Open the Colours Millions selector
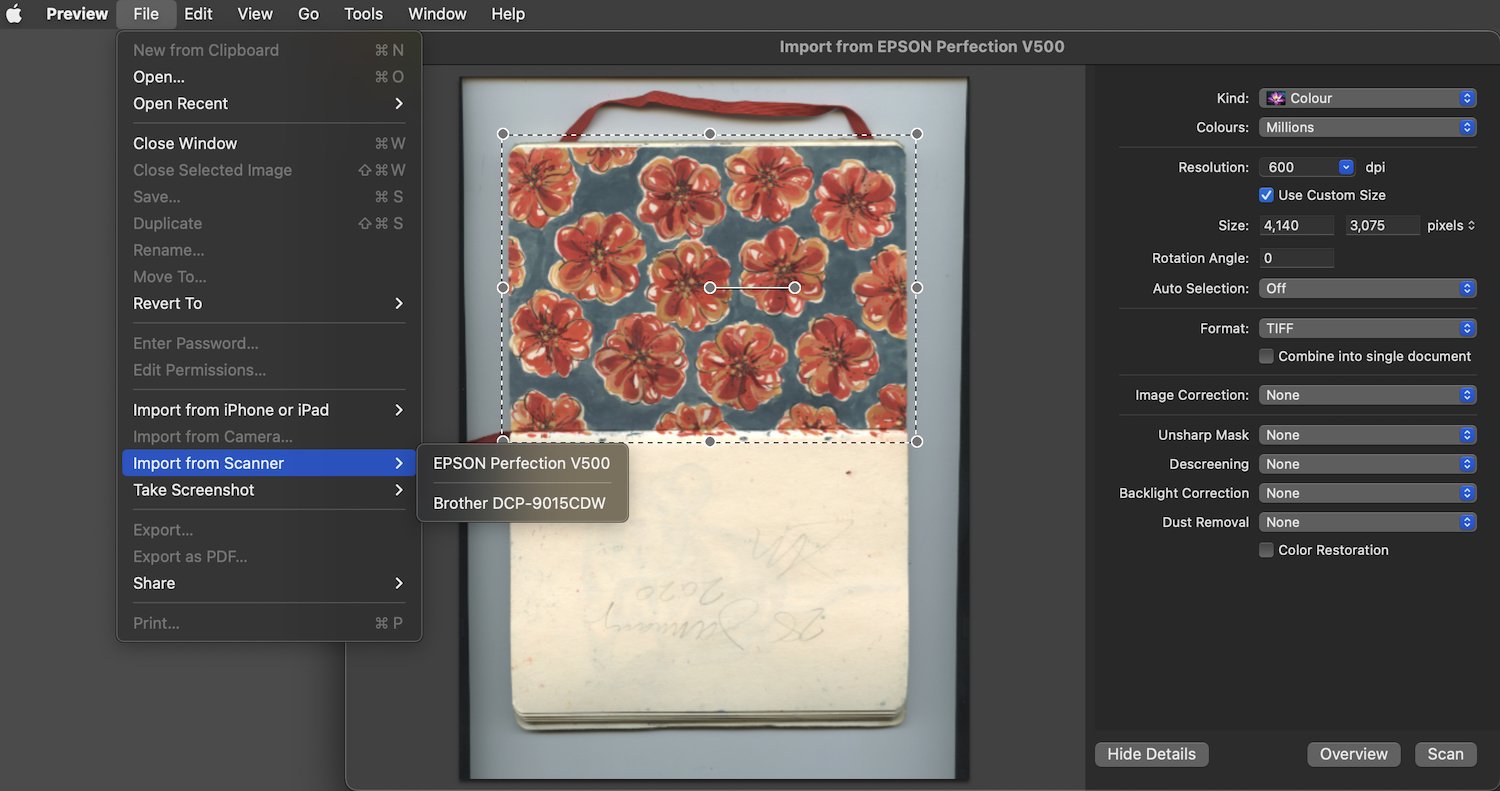The width and height of the screenshot is (1500, 791). (1367, 127)
